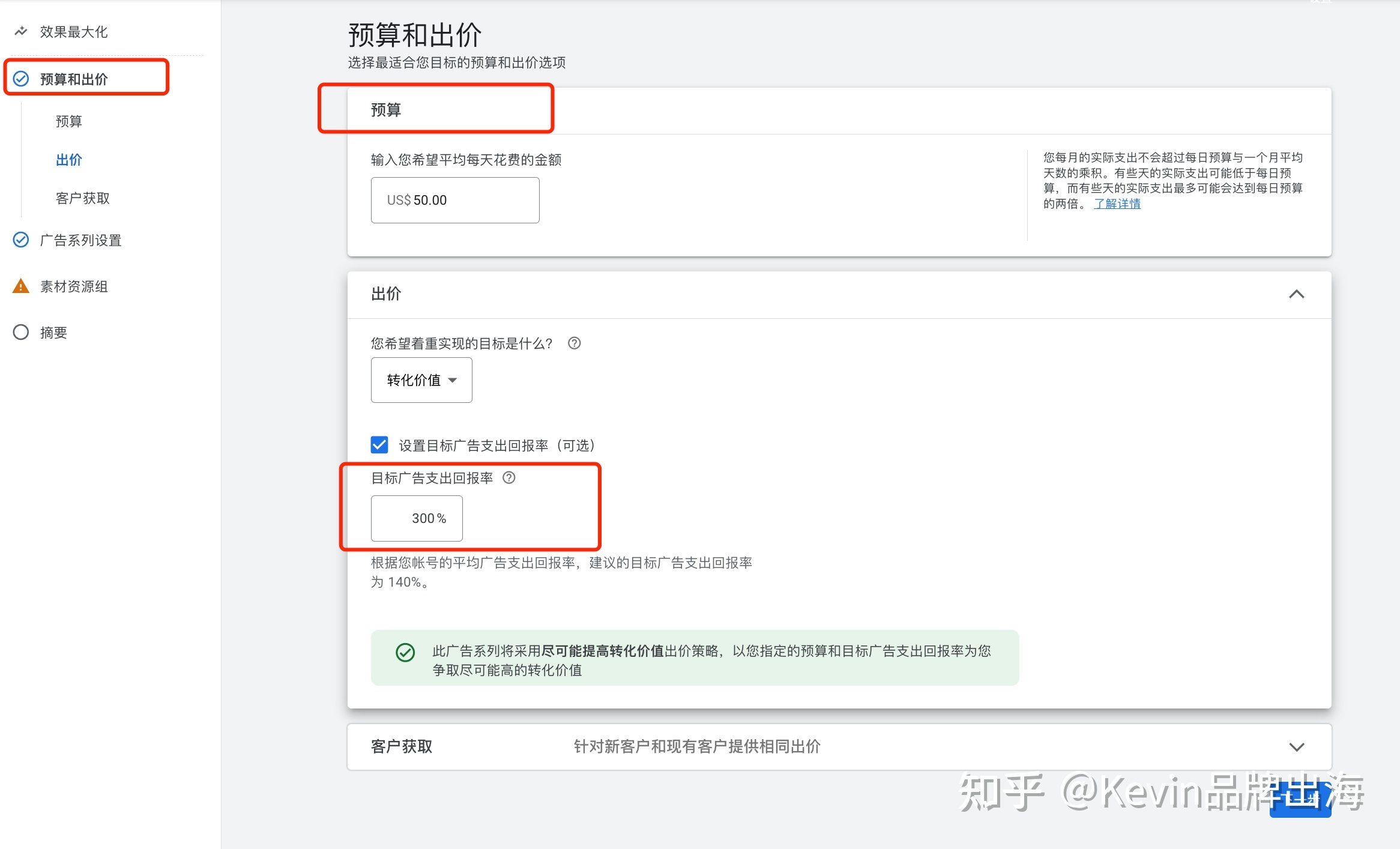1400x849 pixels.
Task: Click the checkmark icon beside 预算和出价
Action: pyautogui.click(x=21, y=79)
